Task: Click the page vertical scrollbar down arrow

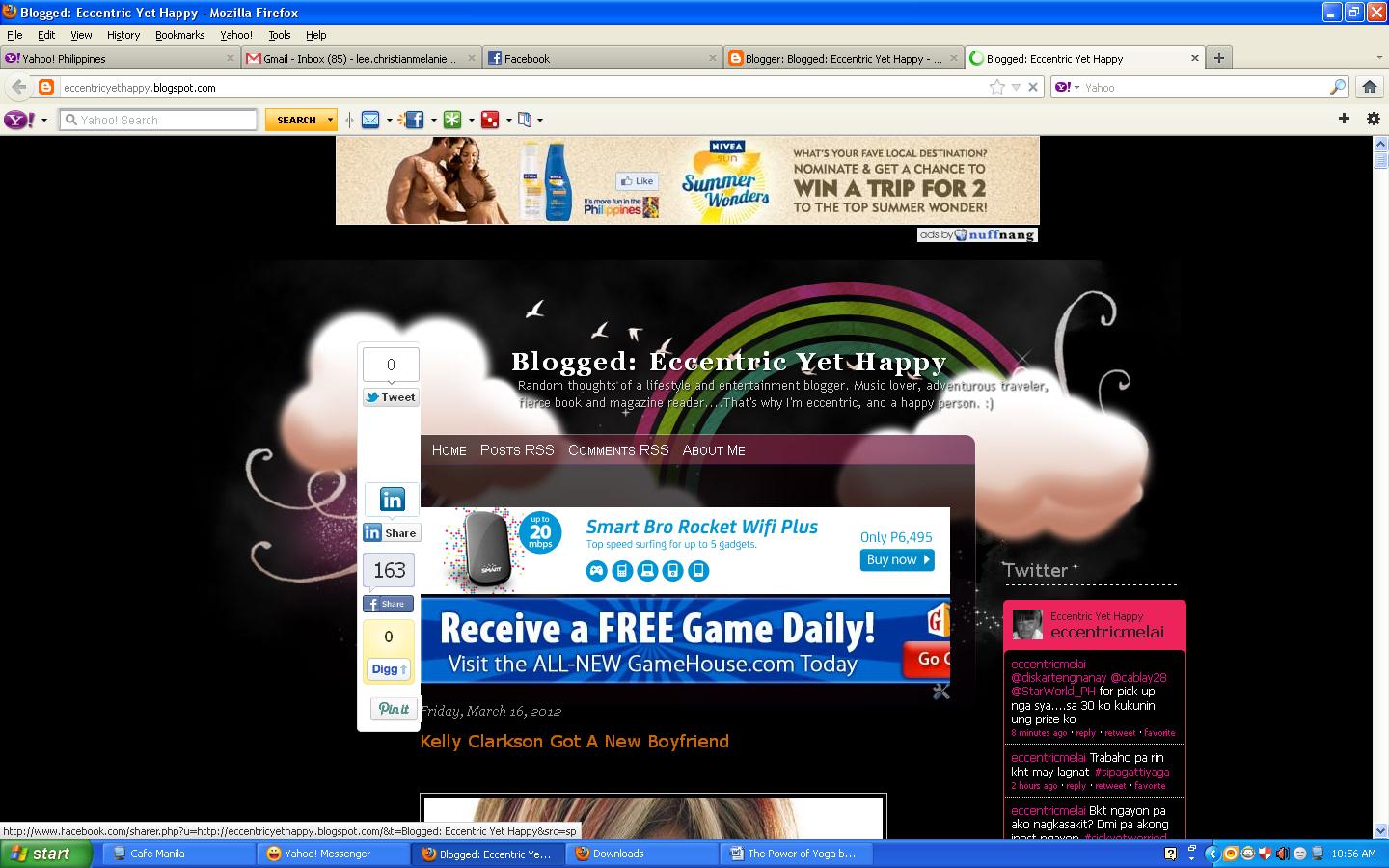Action: (1379, 829)
